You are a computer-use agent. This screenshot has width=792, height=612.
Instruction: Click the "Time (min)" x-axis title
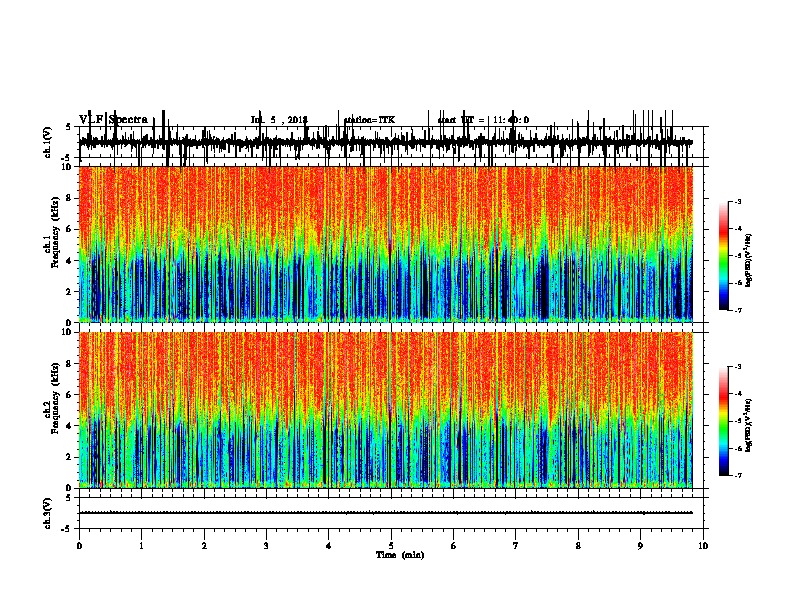point(400,555)
